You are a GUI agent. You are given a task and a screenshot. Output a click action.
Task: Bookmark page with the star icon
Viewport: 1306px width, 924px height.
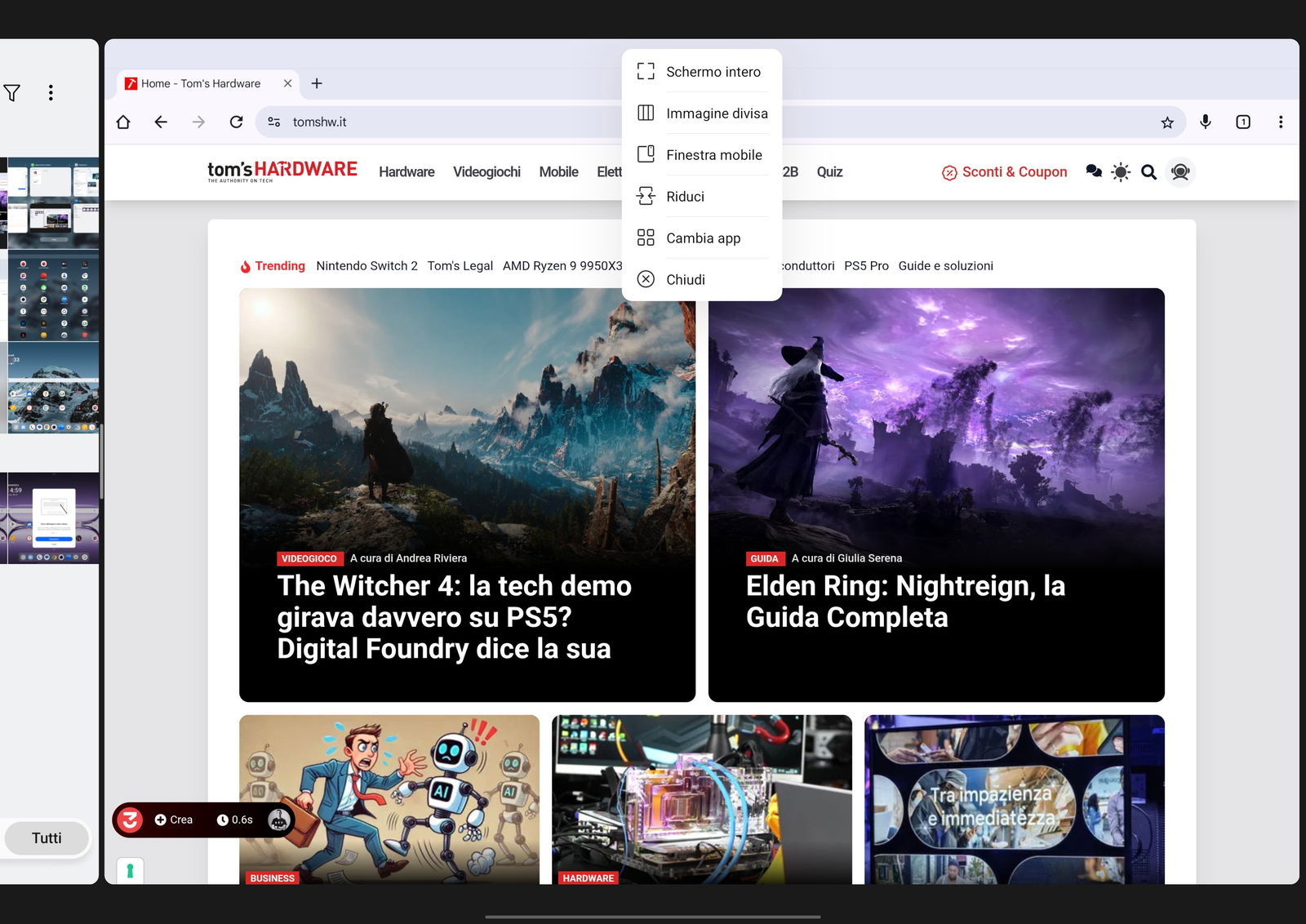[x=1167, y=122]
